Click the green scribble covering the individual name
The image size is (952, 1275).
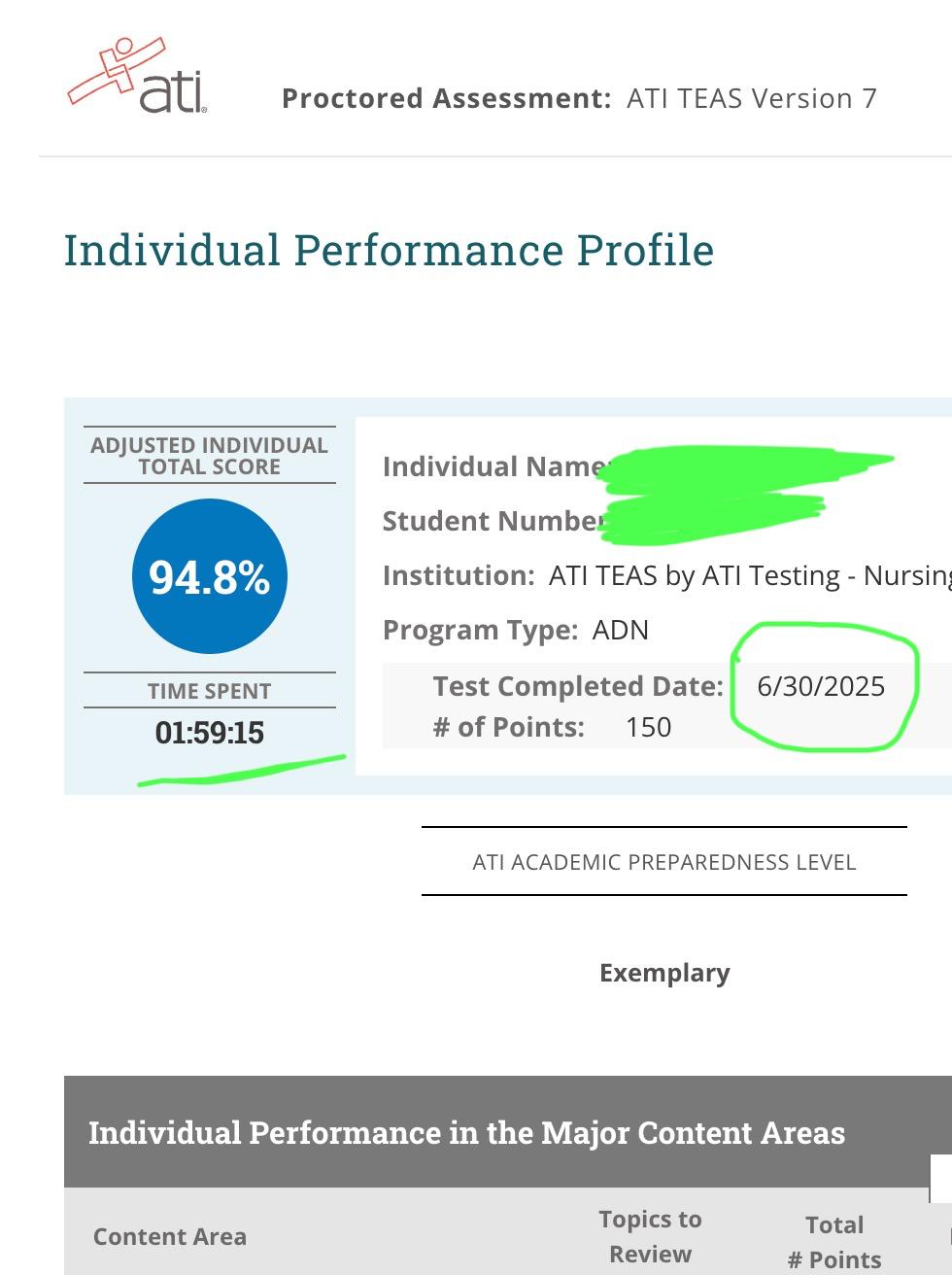(748, 465)
